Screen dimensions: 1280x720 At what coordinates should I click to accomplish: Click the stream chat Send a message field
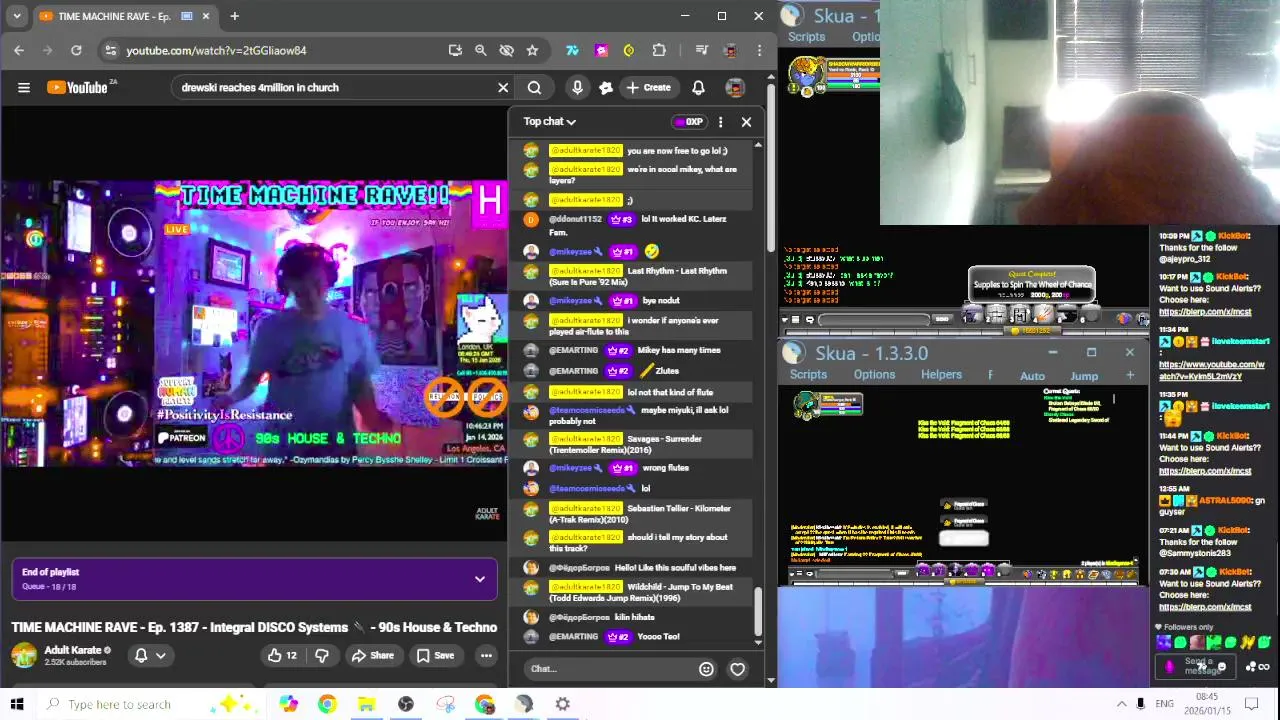[1200, 666]
